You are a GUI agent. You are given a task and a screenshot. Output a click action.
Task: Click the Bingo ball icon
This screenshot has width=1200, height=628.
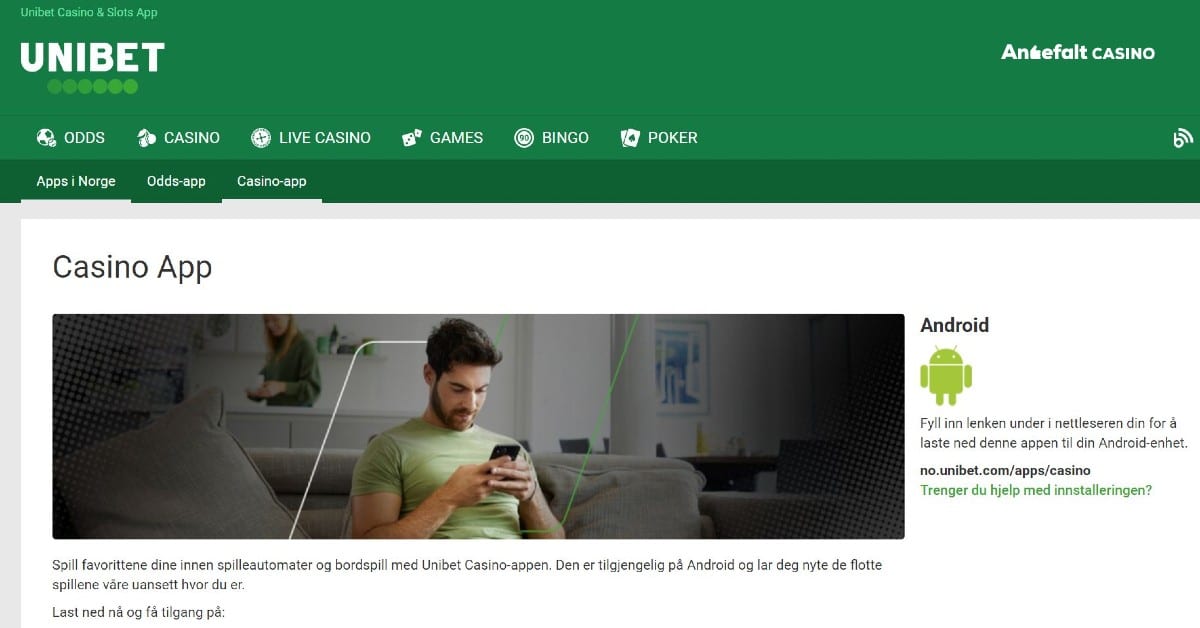point(524,138)
